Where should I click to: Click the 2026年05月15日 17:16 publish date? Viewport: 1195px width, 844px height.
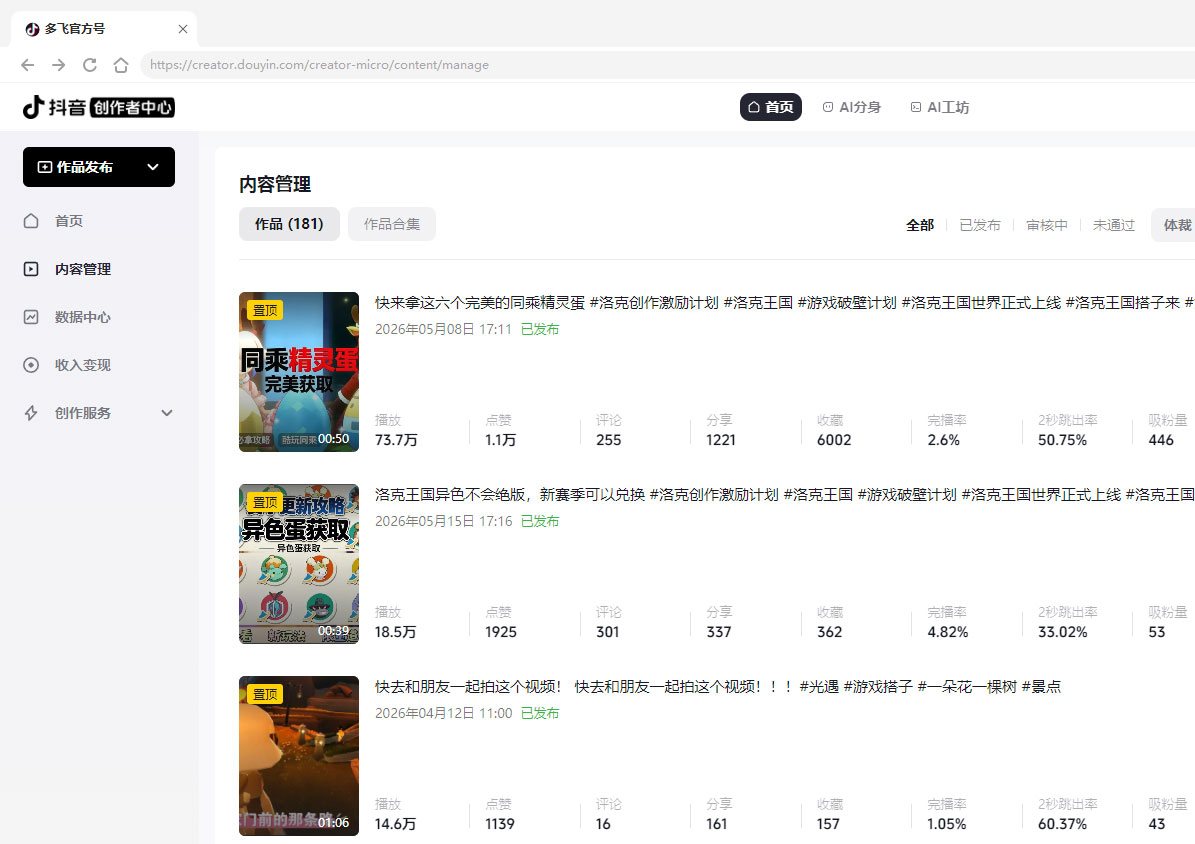coord(444,521)
